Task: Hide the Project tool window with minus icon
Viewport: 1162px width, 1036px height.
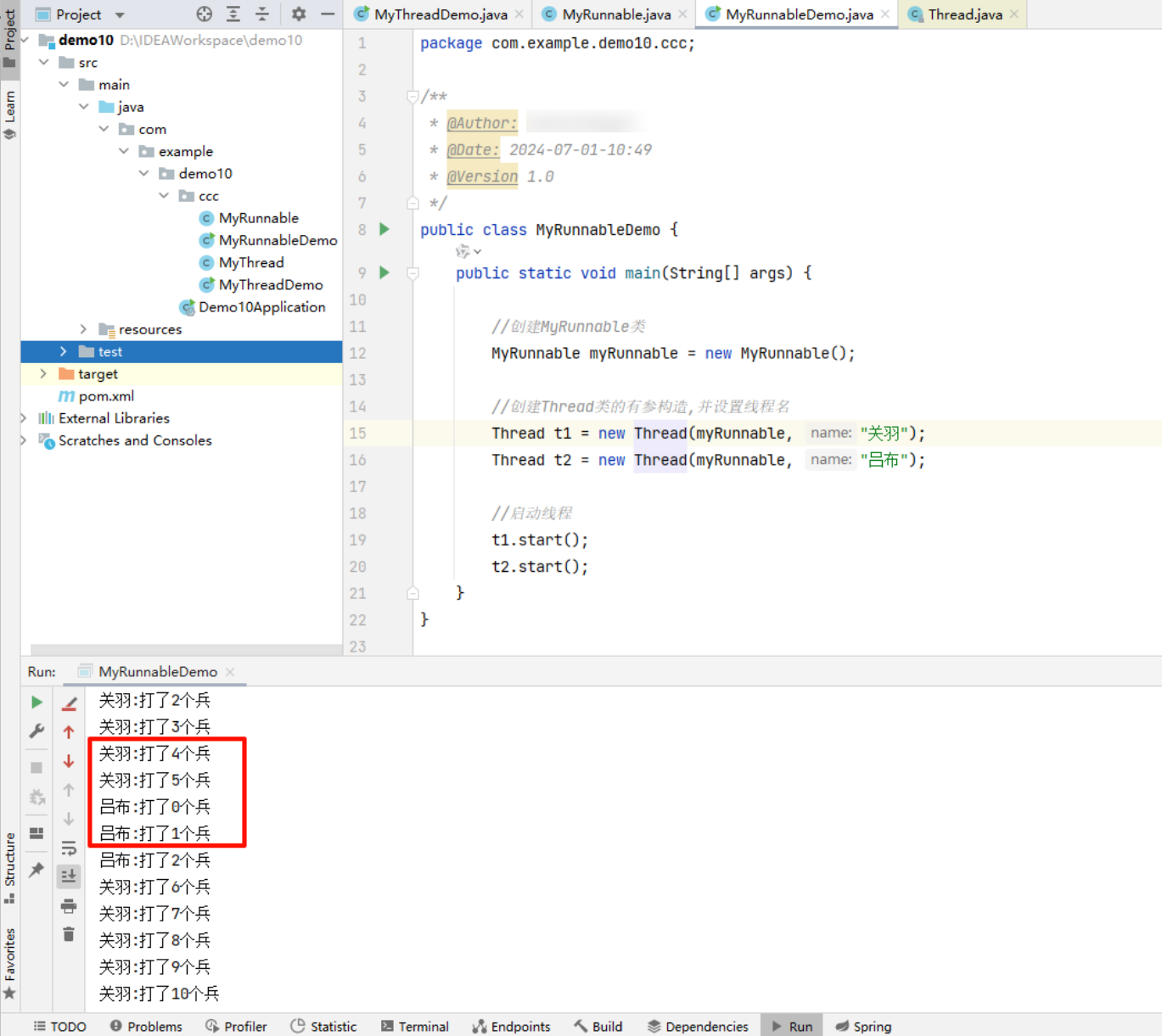Action: coord(328,14)
